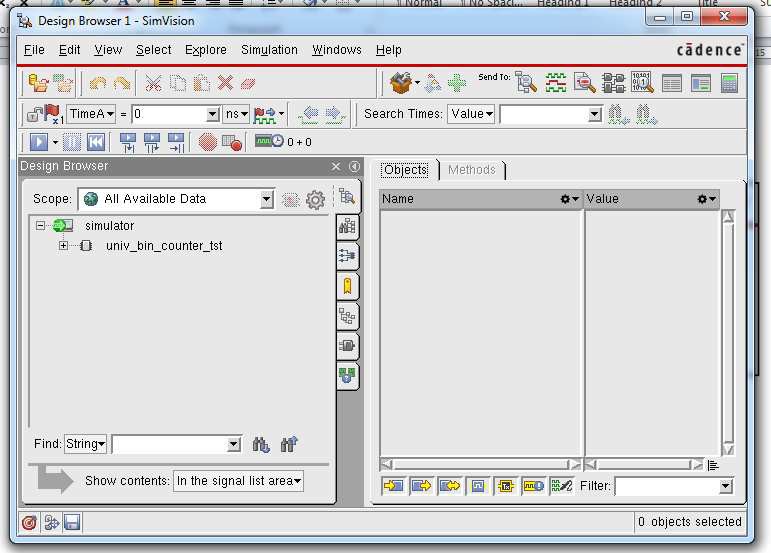Open the ns time unit dropdown
This screenshot has width=771, height=553.
click(236, 115)
